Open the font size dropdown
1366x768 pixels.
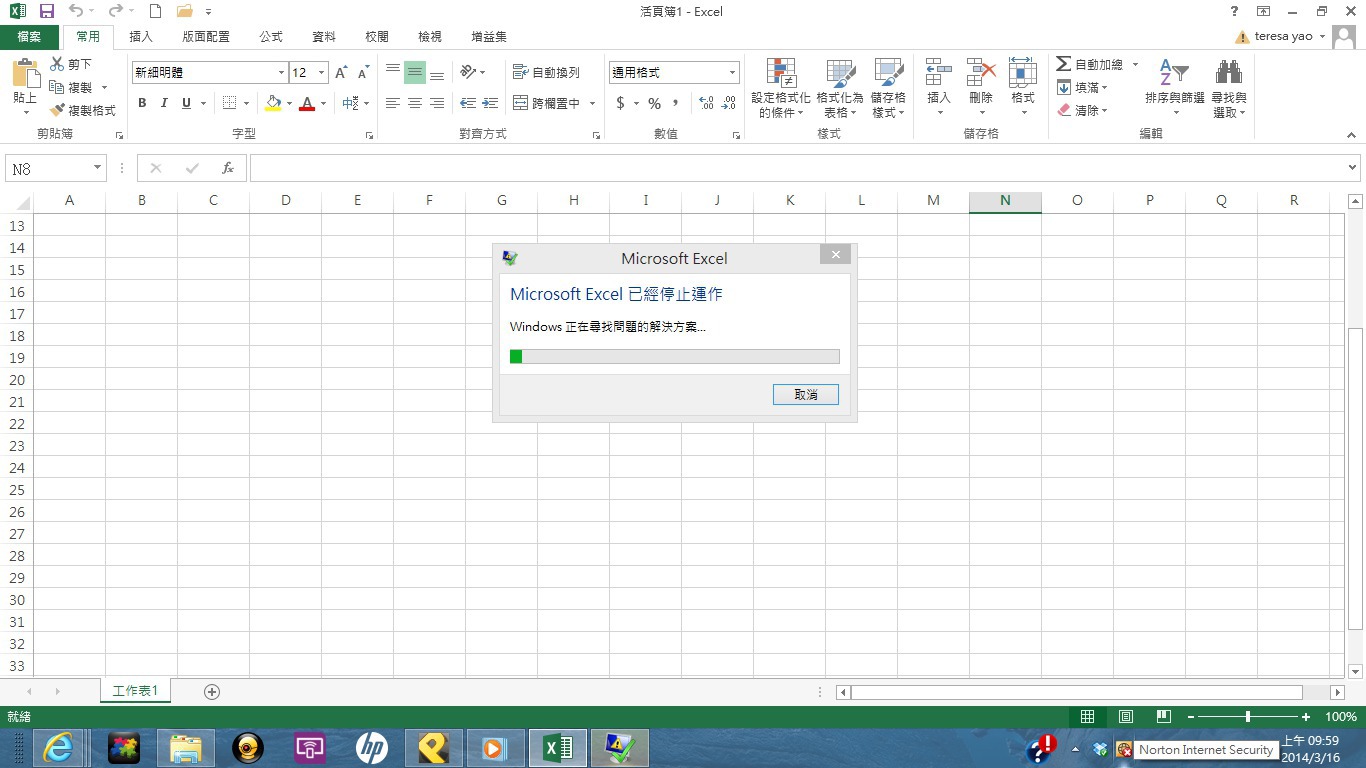point(322,73)
